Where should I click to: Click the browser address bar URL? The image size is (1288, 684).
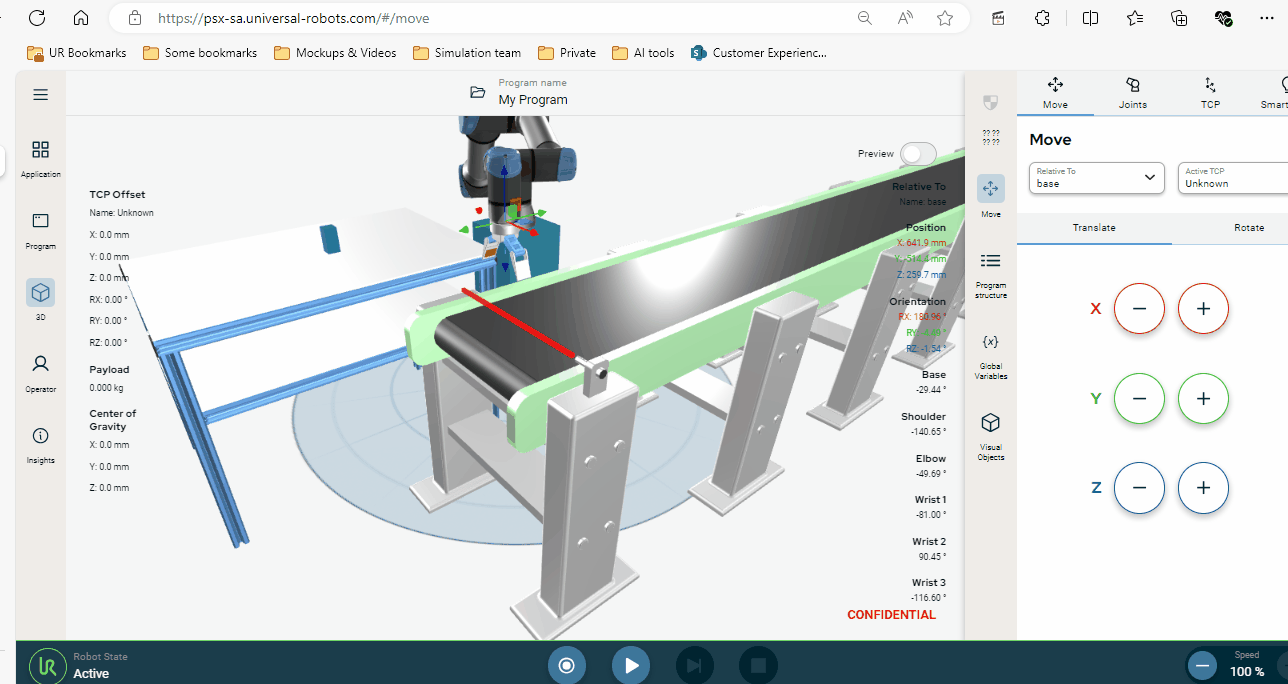295,18
